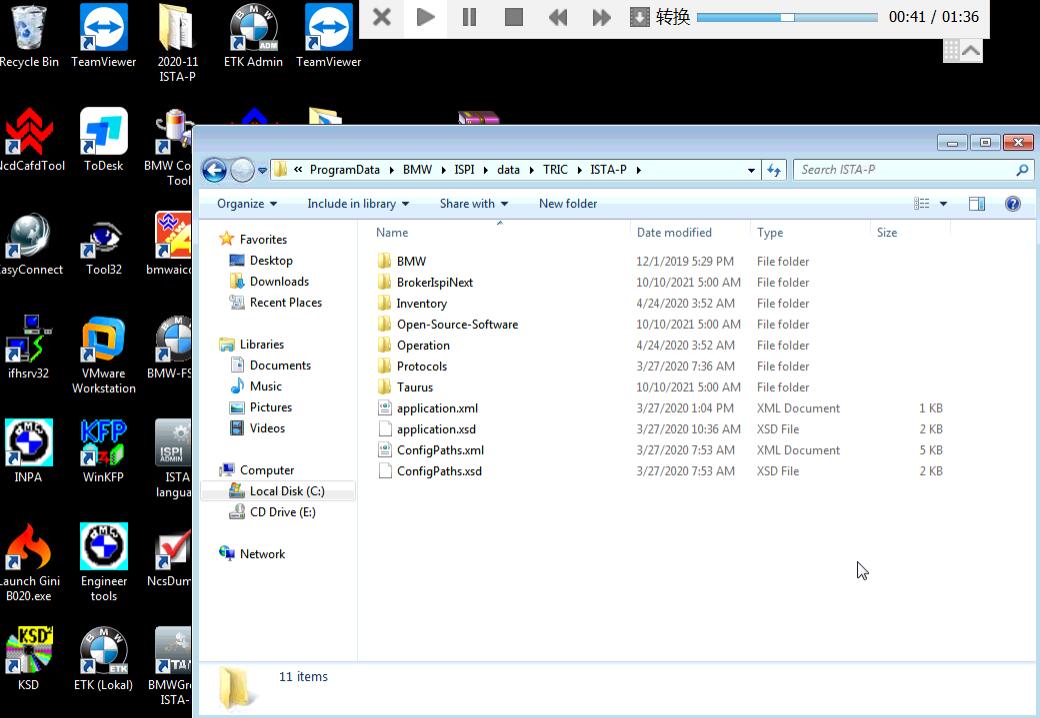Select the Music library

click(256, 387)
